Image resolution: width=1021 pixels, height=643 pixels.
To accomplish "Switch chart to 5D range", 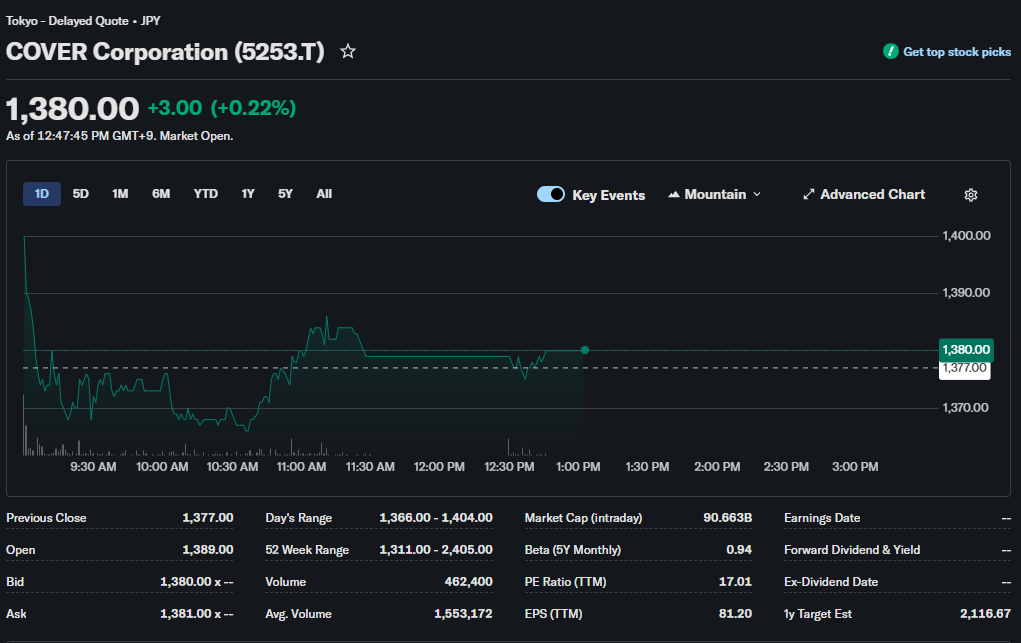I will [81, 193].
